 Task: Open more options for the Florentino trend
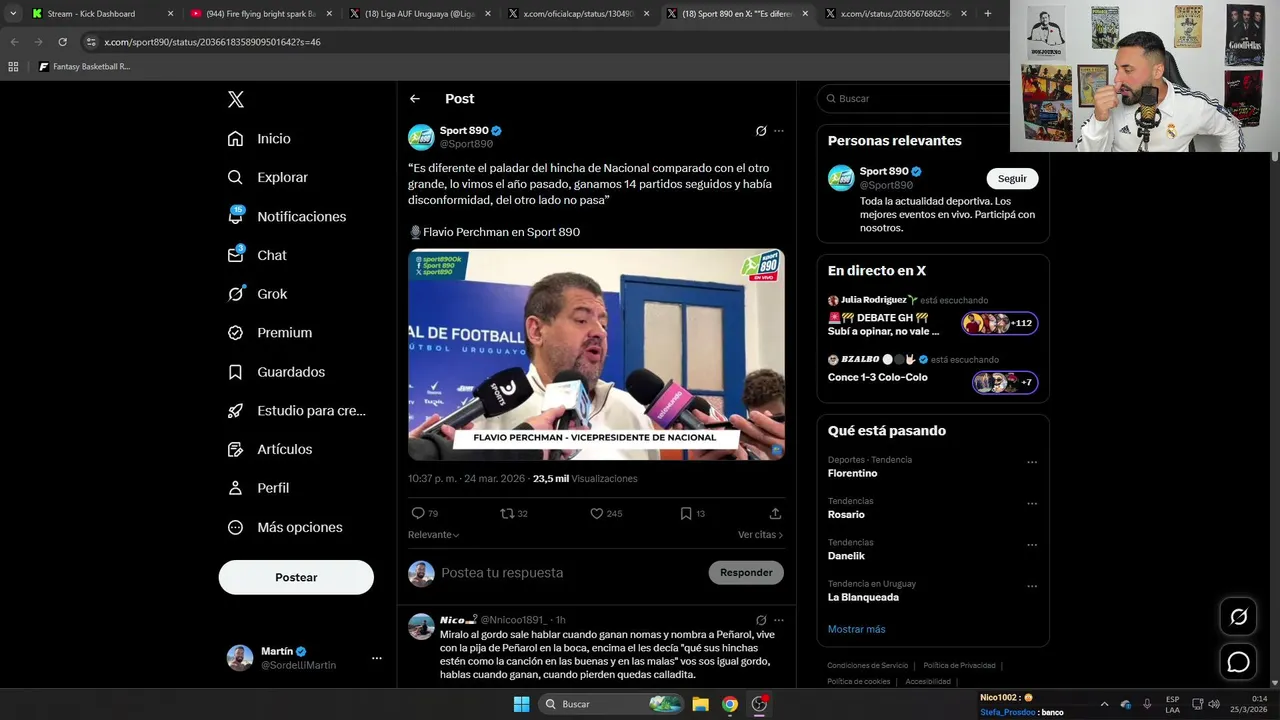click(x=1032, y=462)
